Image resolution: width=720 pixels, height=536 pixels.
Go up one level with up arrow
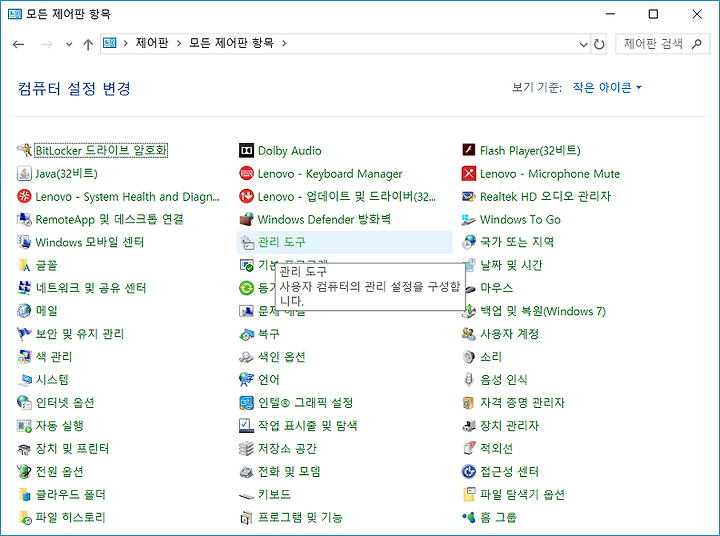88,45
